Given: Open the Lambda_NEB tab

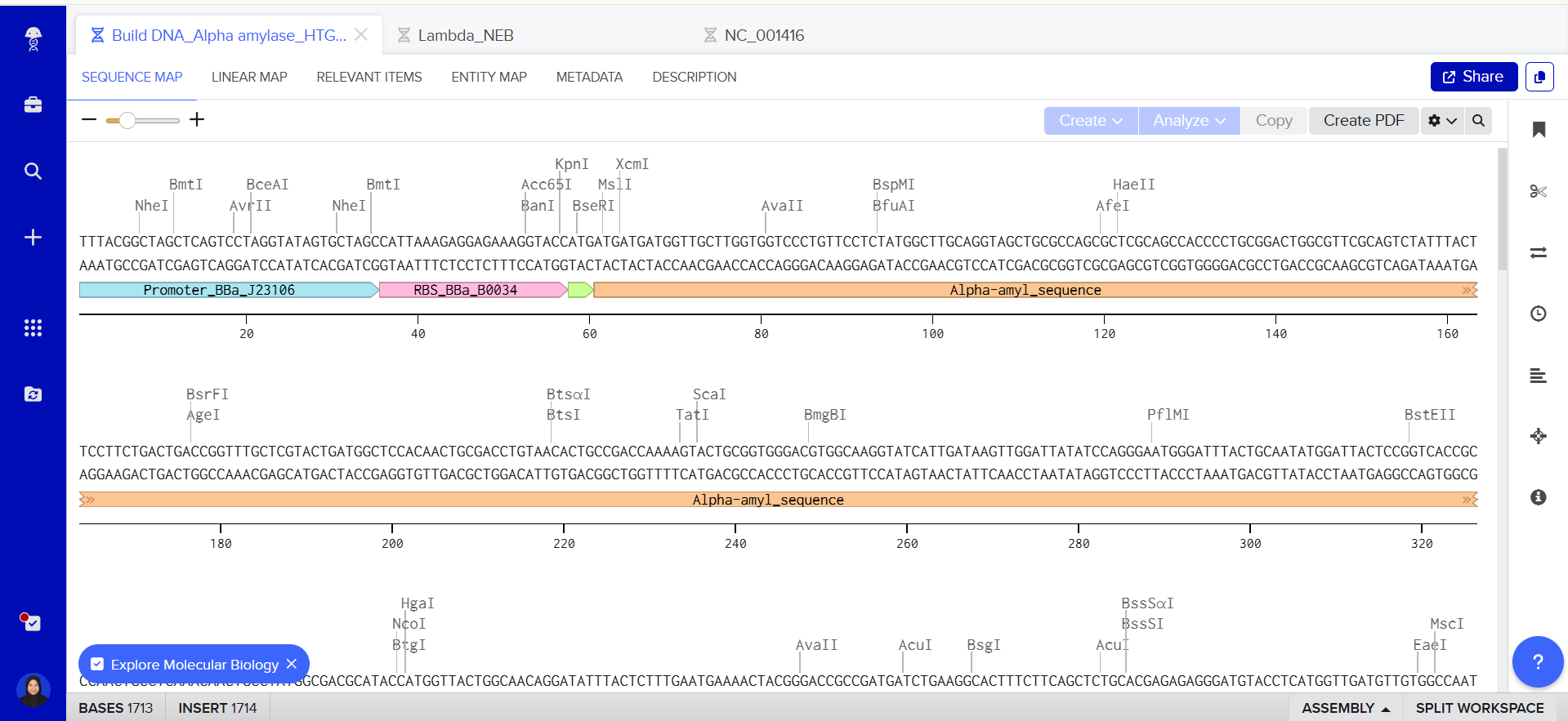Looking at the screenshot, I should (x=465, y=35).
